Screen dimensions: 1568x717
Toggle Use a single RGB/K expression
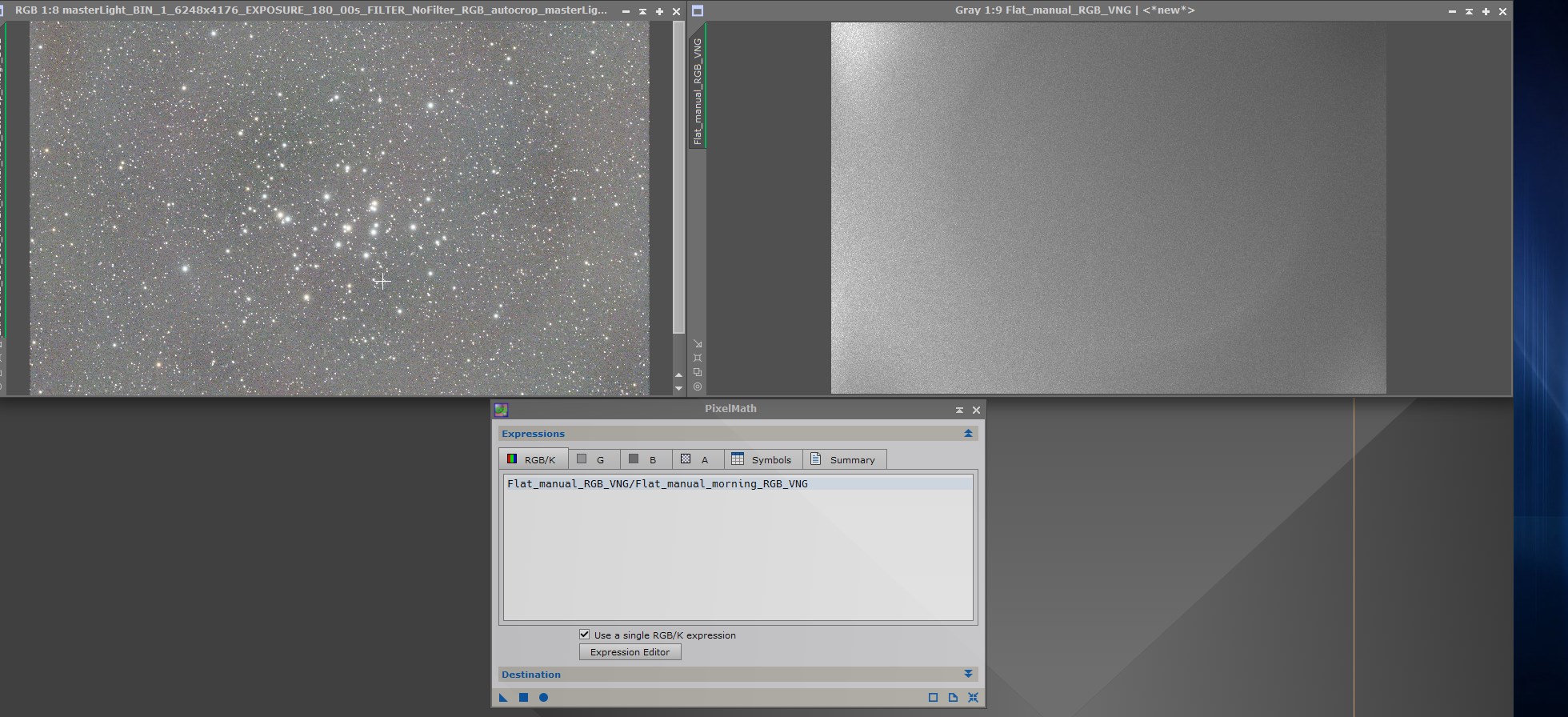point(585,635)
